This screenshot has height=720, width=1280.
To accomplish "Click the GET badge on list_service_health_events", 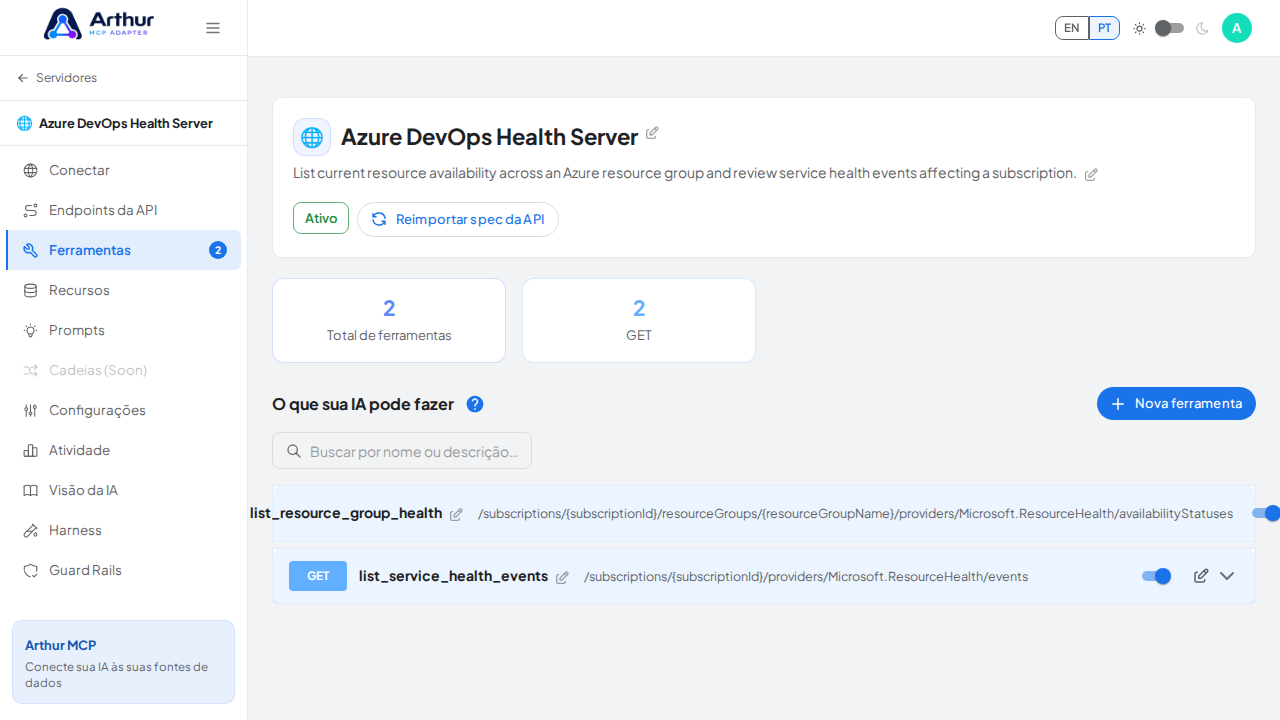I will click(x=318, y=576).
